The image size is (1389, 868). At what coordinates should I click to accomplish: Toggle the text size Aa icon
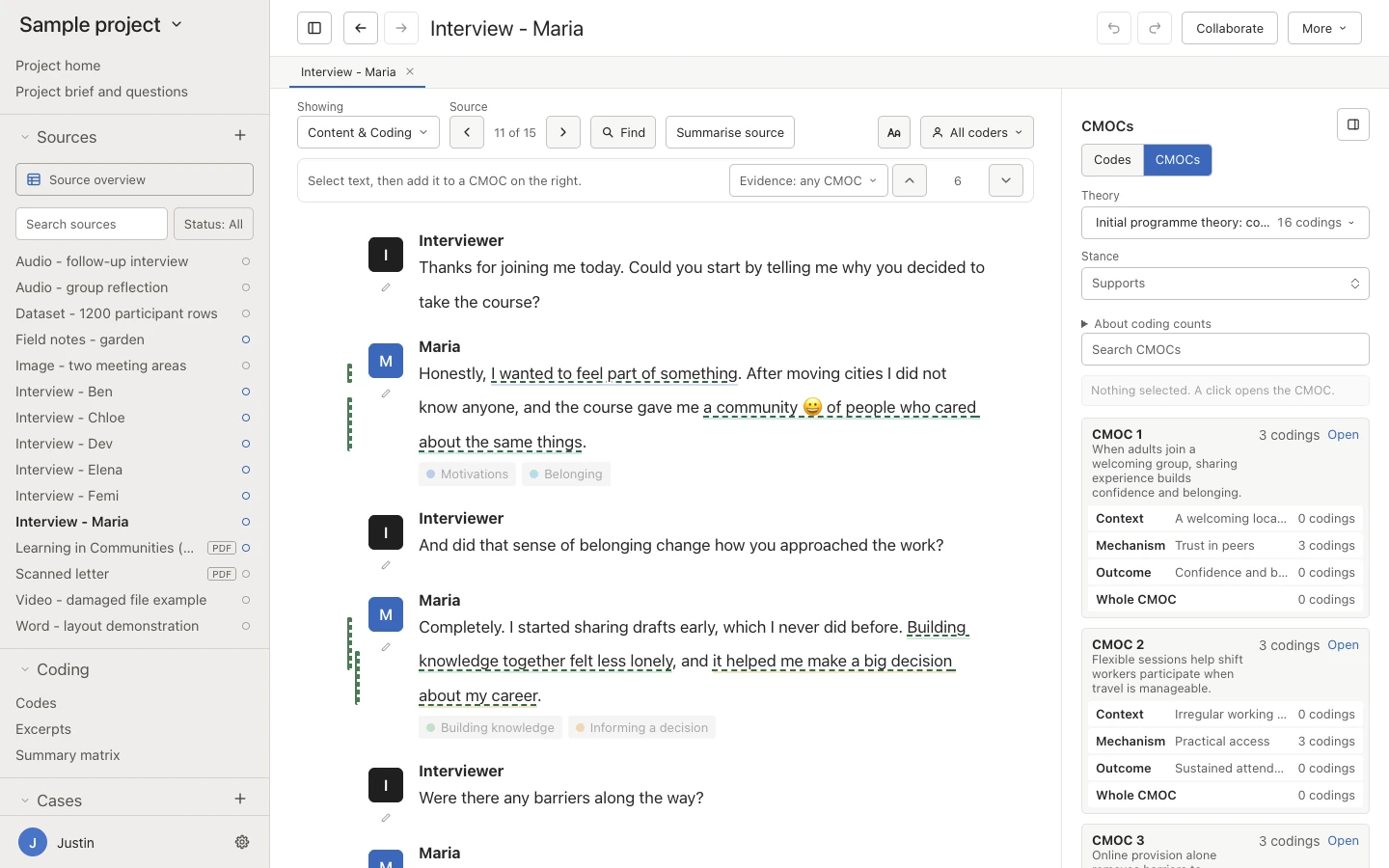(894, 132)
